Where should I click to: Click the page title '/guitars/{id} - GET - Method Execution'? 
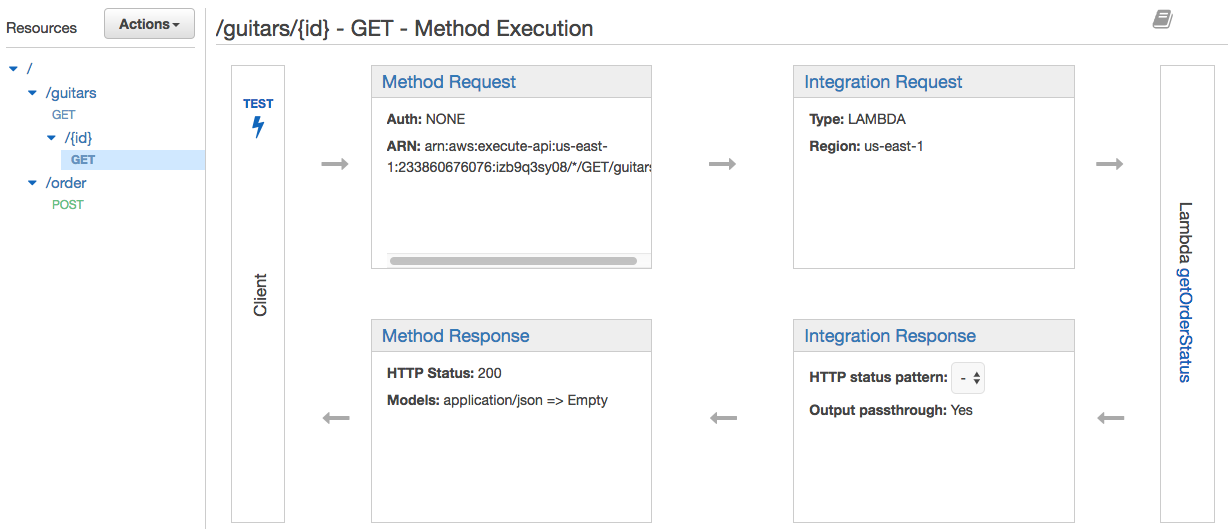(x=404, y=29)
